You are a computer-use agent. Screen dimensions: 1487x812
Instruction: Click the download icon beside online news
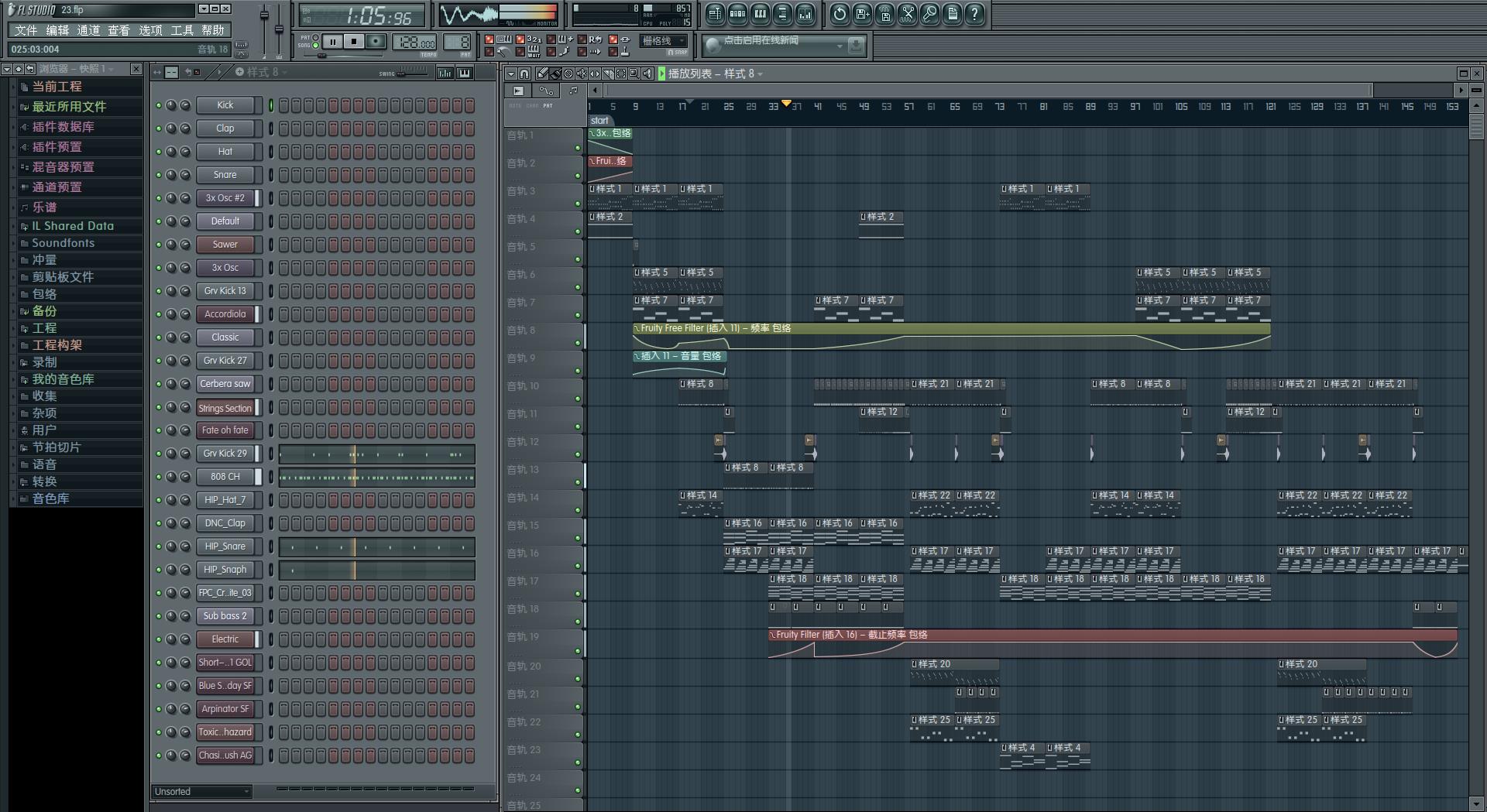(856, 46)
